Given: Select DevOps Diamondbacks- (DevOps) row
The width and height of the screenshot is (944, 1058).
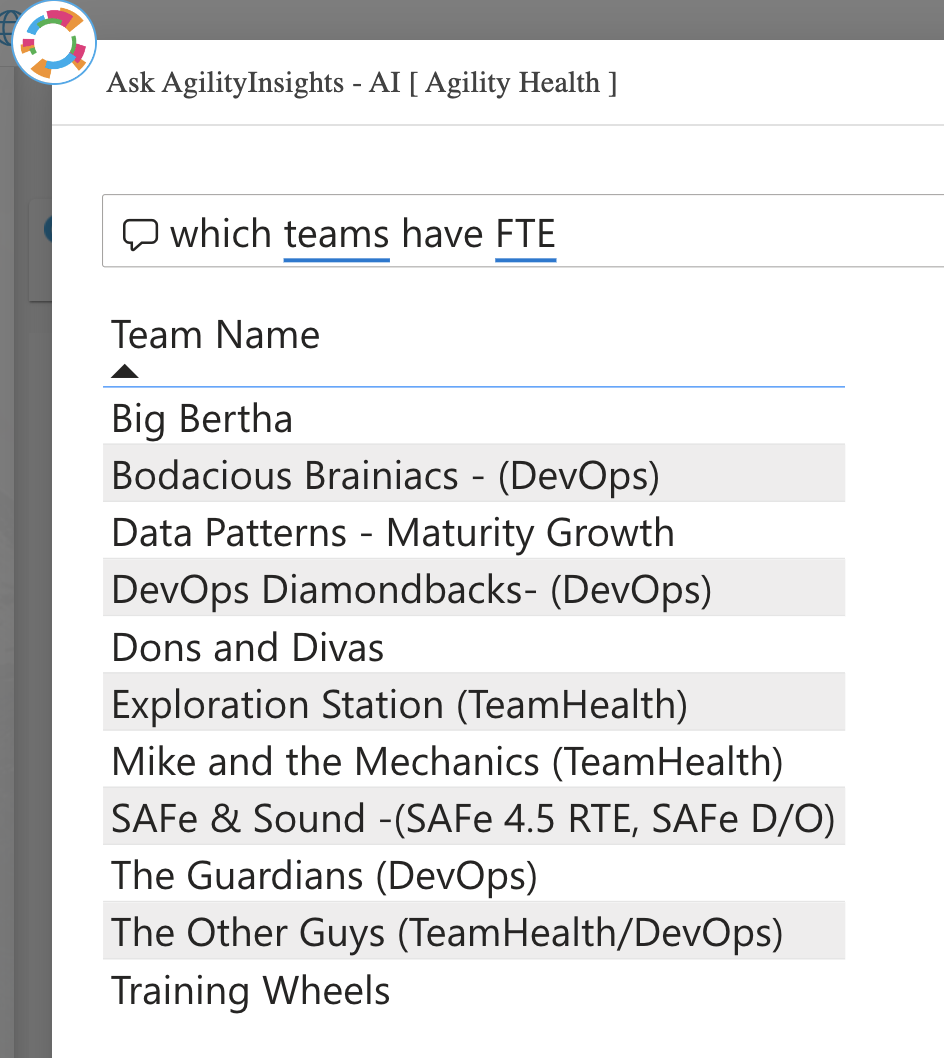Looking at the screenshot, I should pos(474,588).
